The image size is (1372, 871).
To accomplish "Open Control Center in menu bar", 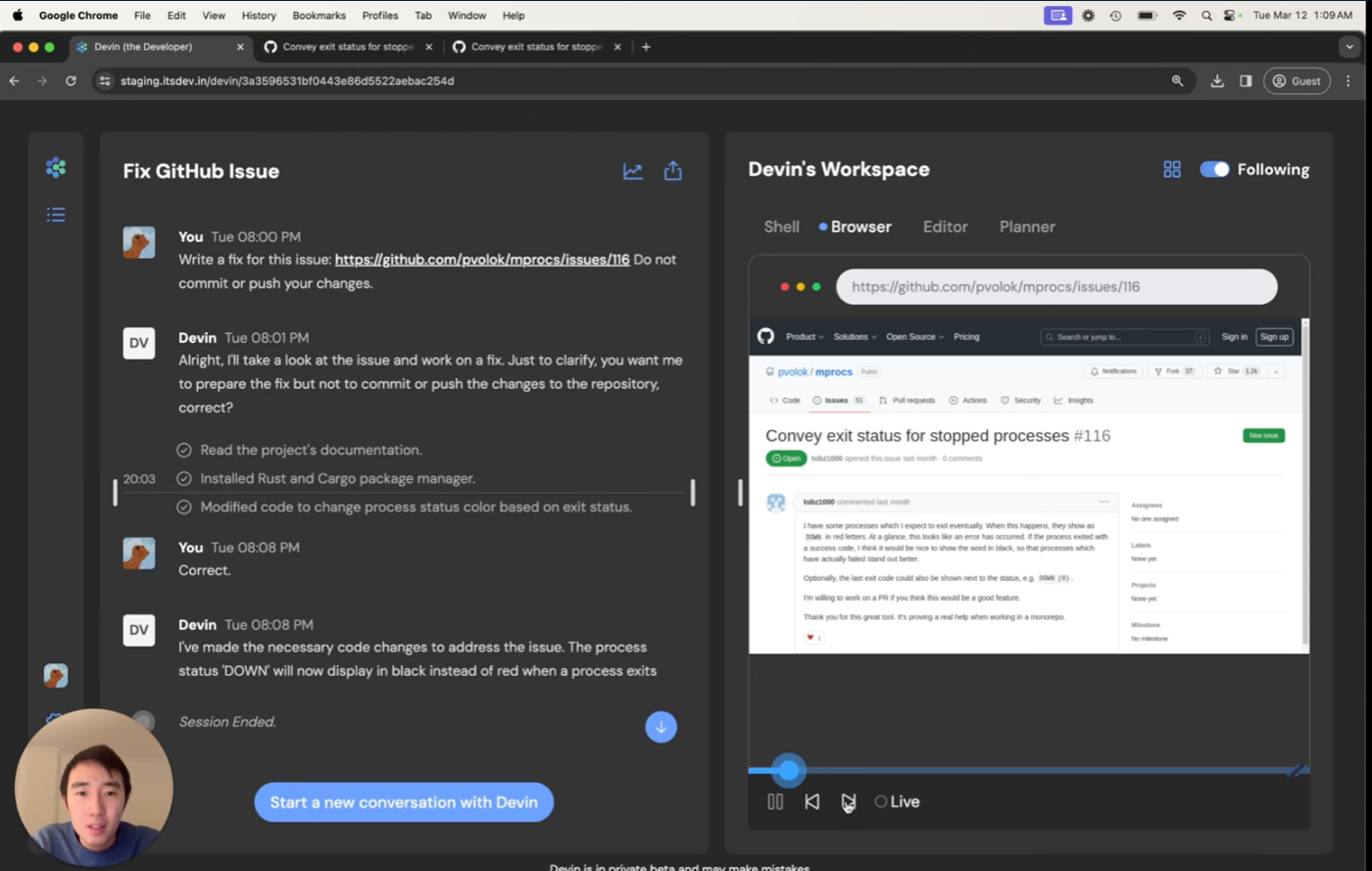I will [x=1230, y=16].
